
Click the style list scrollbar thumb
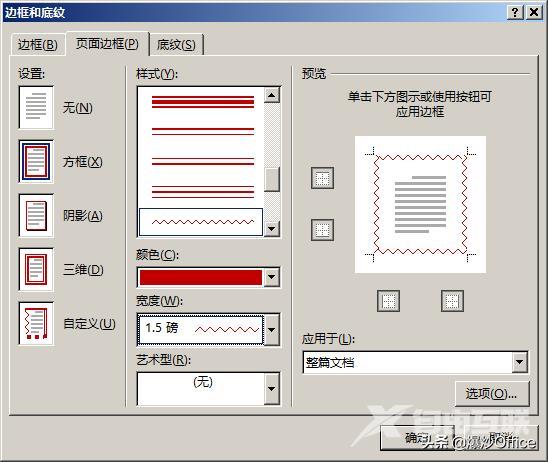click(x=272, y=179)
